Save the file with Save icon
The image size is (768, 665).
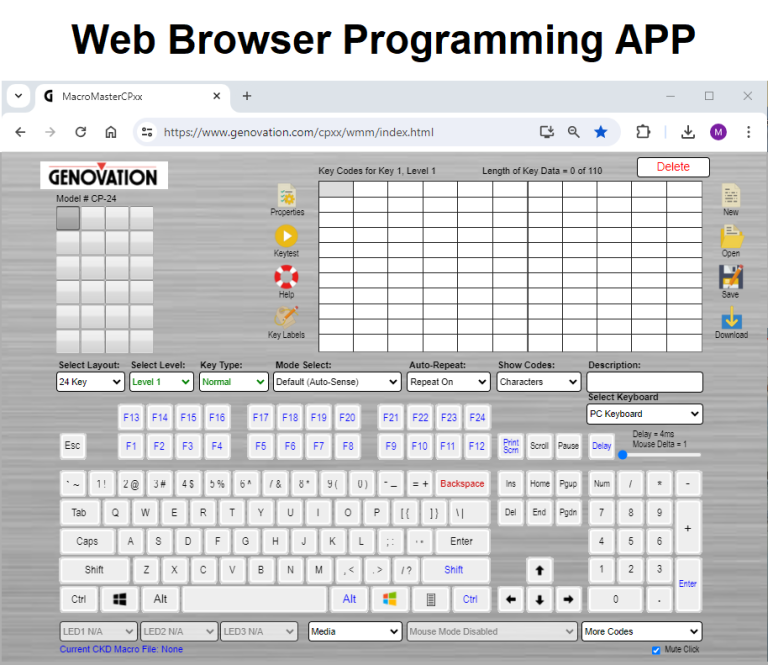pyautogui.click(x=731, y=278)
